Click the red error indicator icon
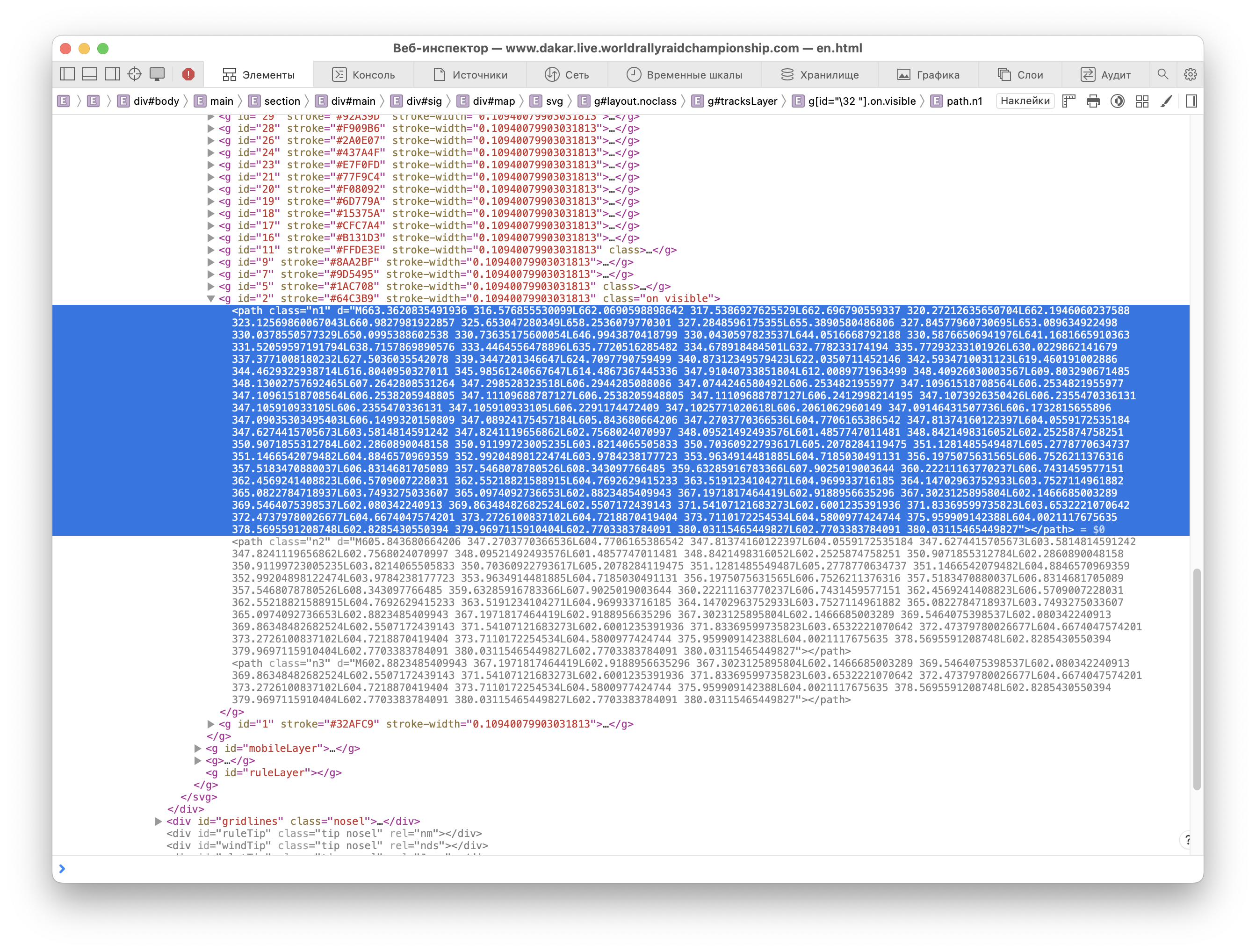The image size is (1256, 952). coord(188,74)
